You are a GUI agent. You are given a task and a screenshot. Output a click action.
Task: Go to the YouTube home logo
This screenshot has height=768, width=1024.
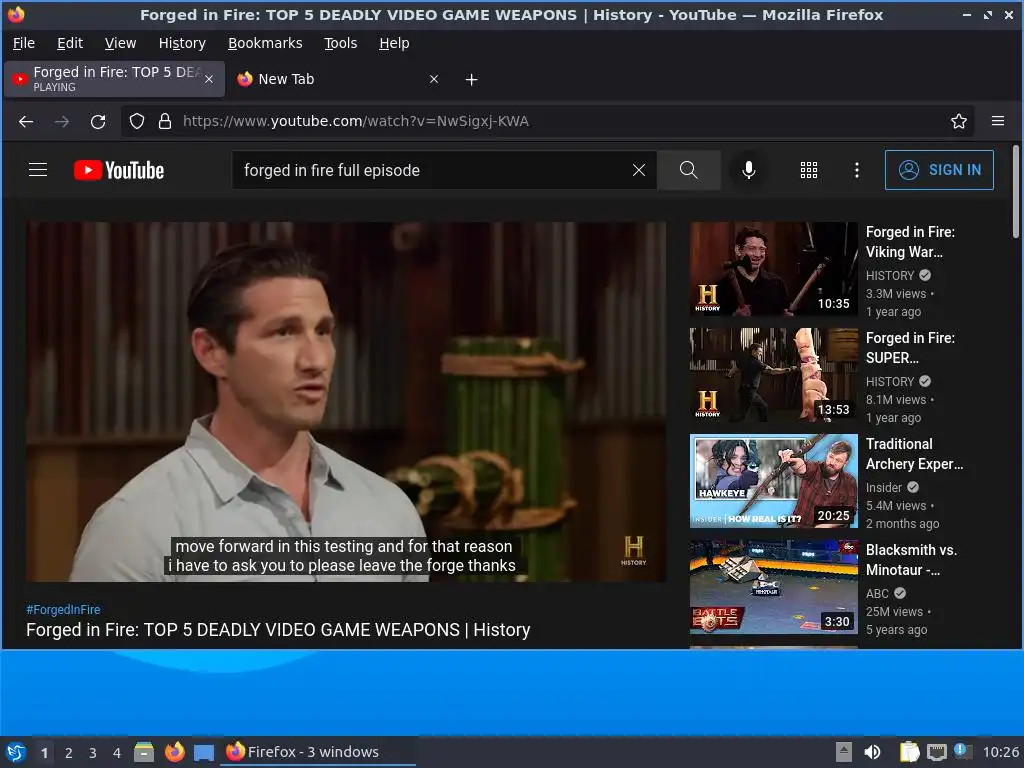point(119,170)
